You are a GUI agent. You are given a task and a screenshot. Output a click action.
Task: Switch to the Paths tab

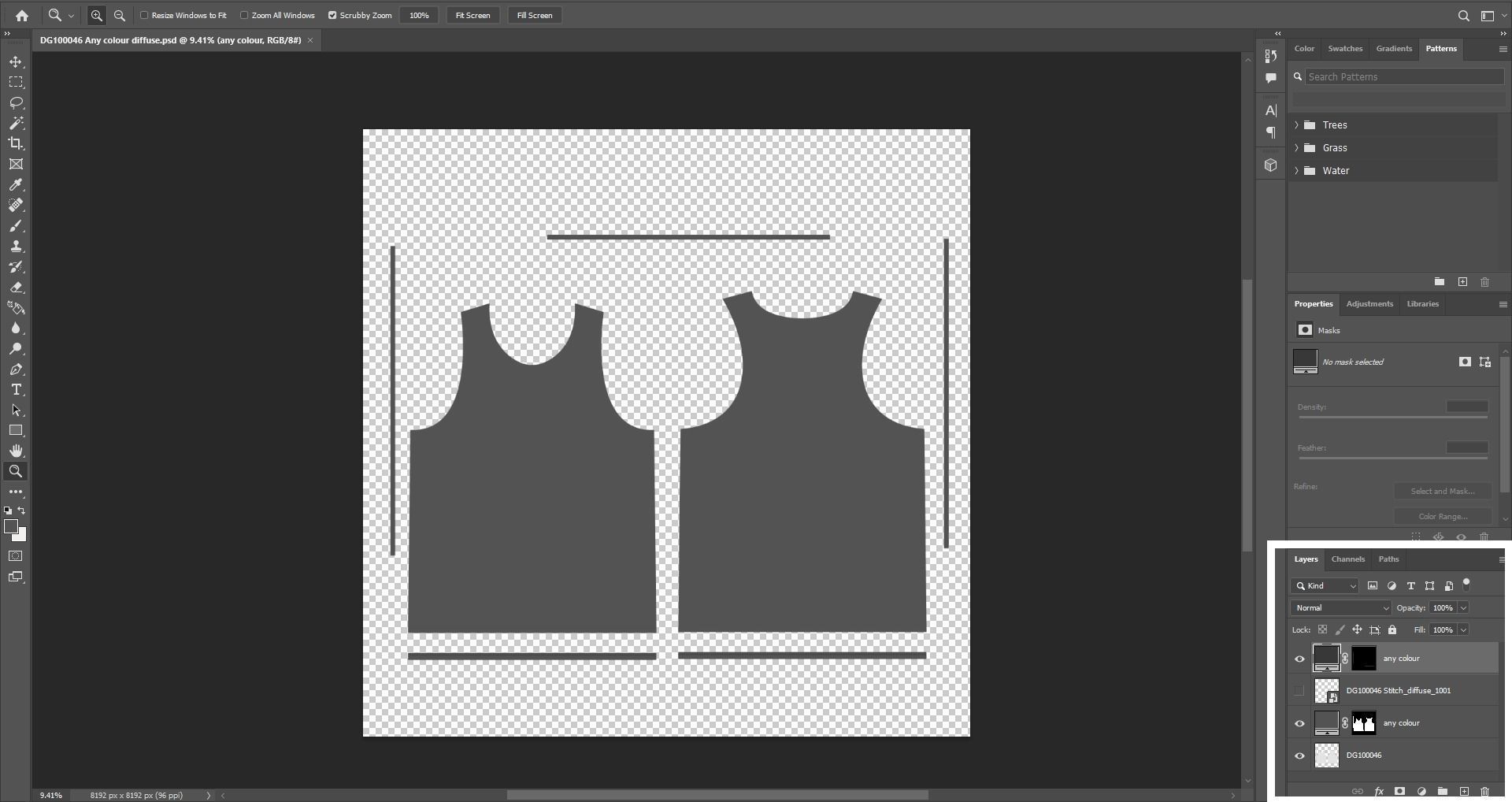[x=1388, y=559]
